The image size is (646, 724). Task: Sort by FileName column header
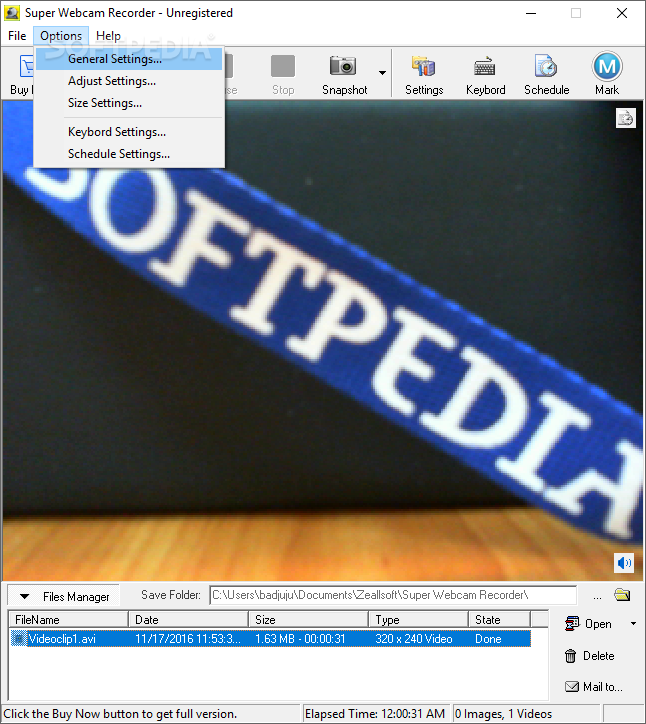click(68, 620)
